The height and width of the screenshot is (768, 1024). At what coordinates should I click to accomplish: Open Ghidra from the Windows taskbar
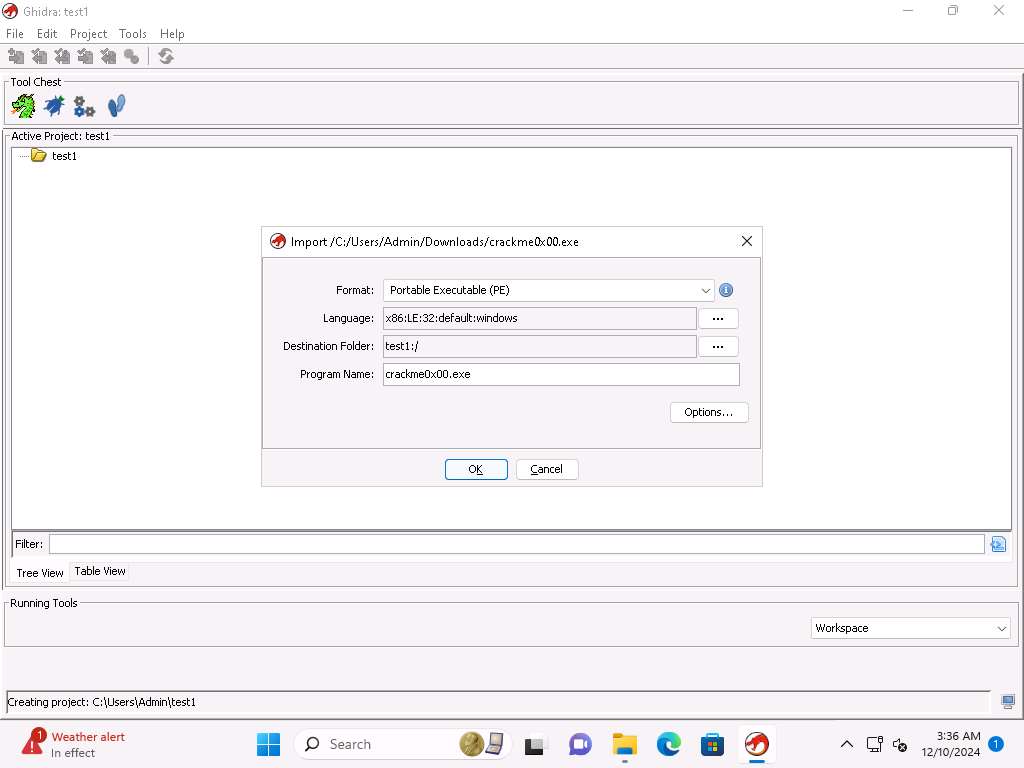757,744
